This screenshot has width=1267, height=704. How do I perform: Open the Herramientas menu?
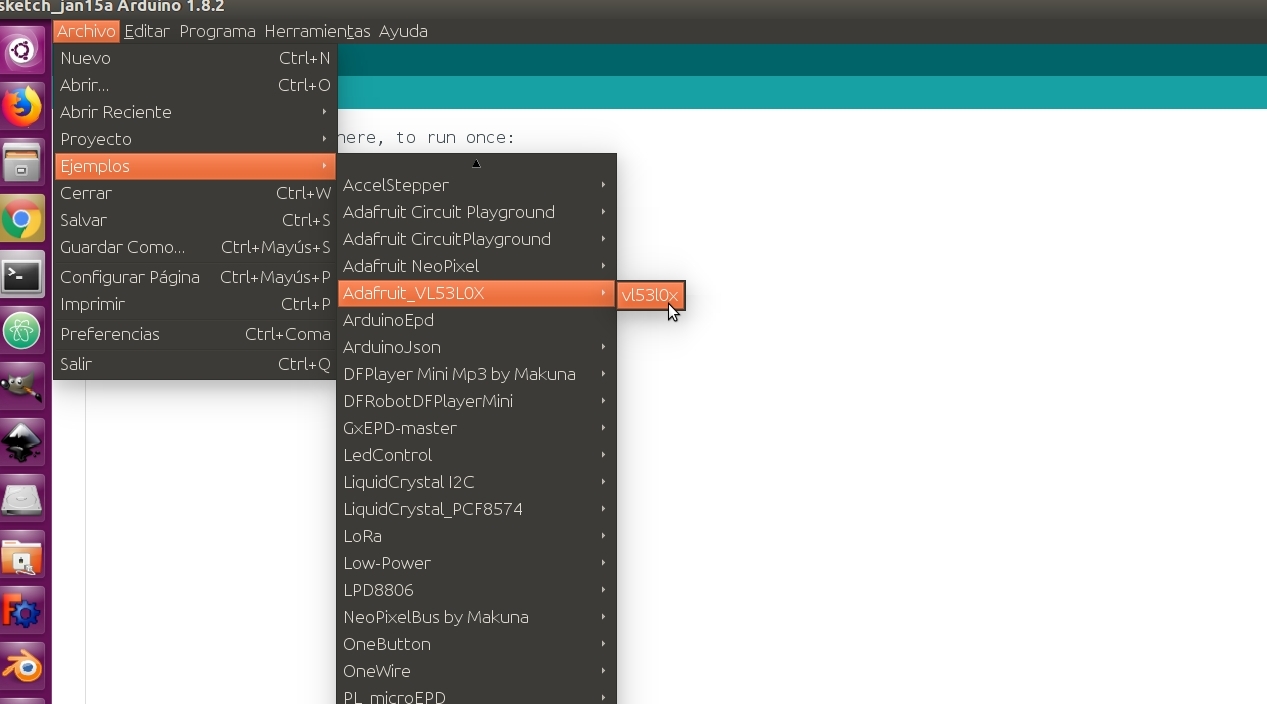(317, 31)
